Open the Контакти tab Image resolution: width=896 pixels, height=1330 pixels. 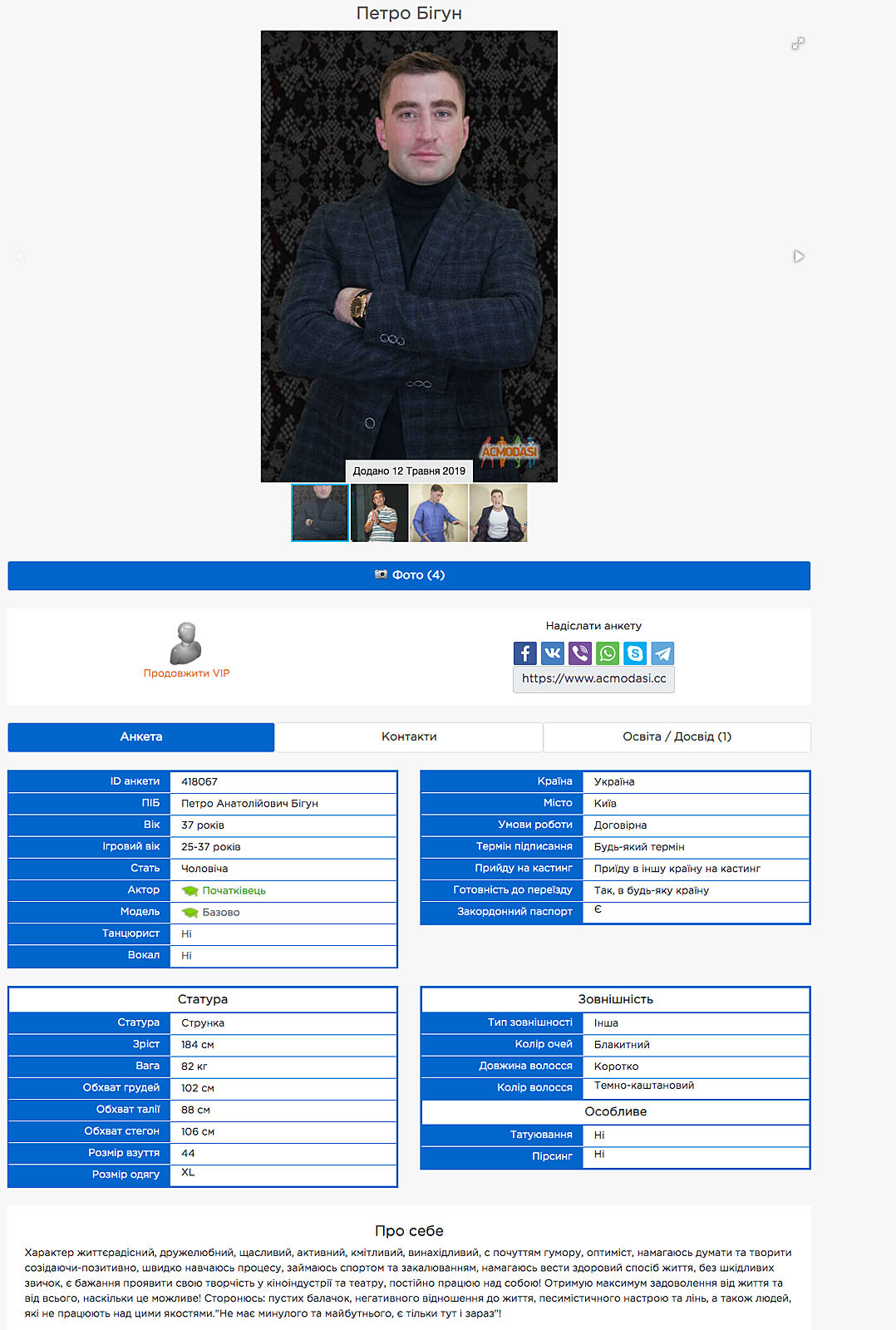tap(409, 737)
